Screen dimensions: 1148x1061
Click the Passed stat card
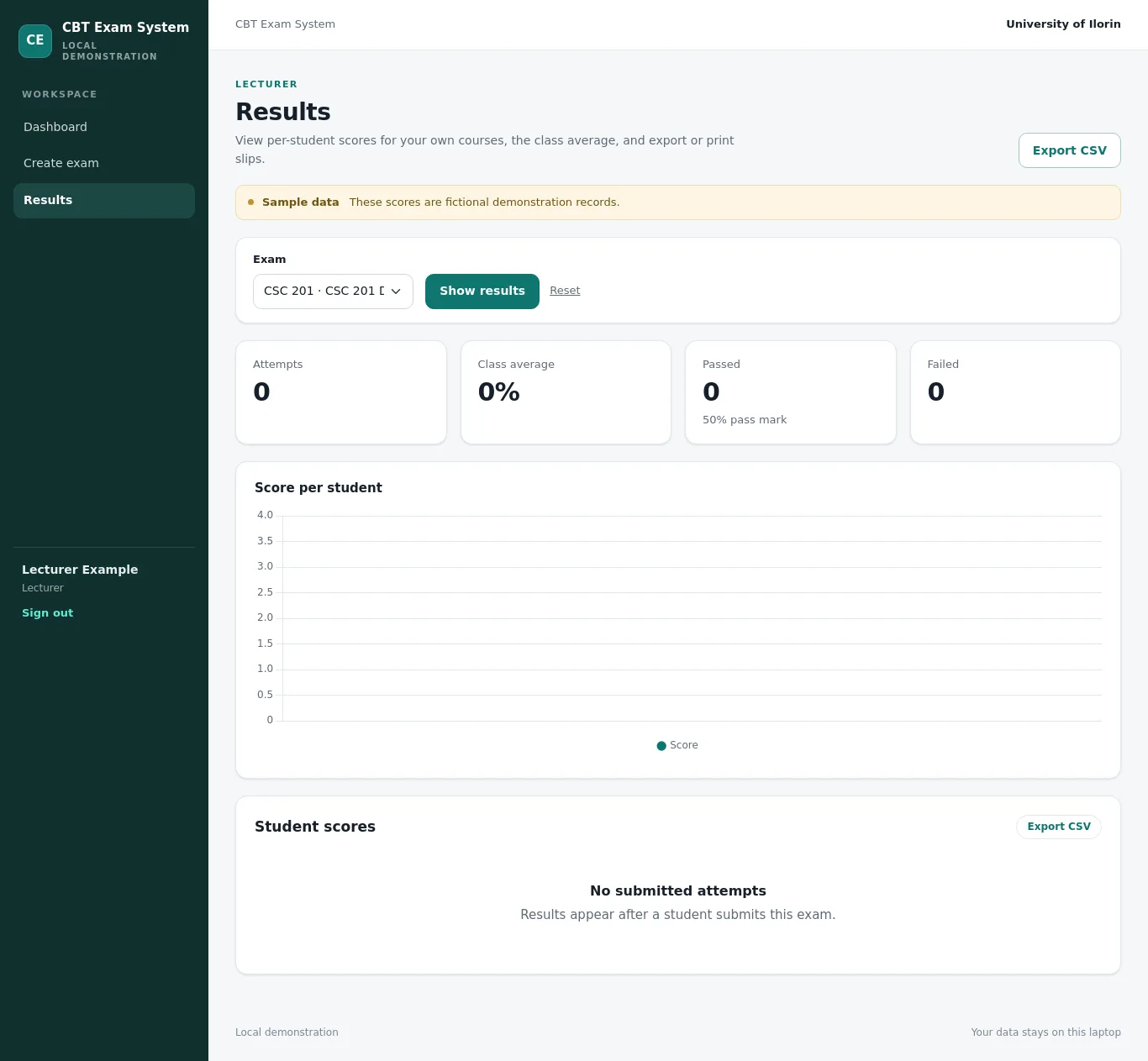coord(791,392)
